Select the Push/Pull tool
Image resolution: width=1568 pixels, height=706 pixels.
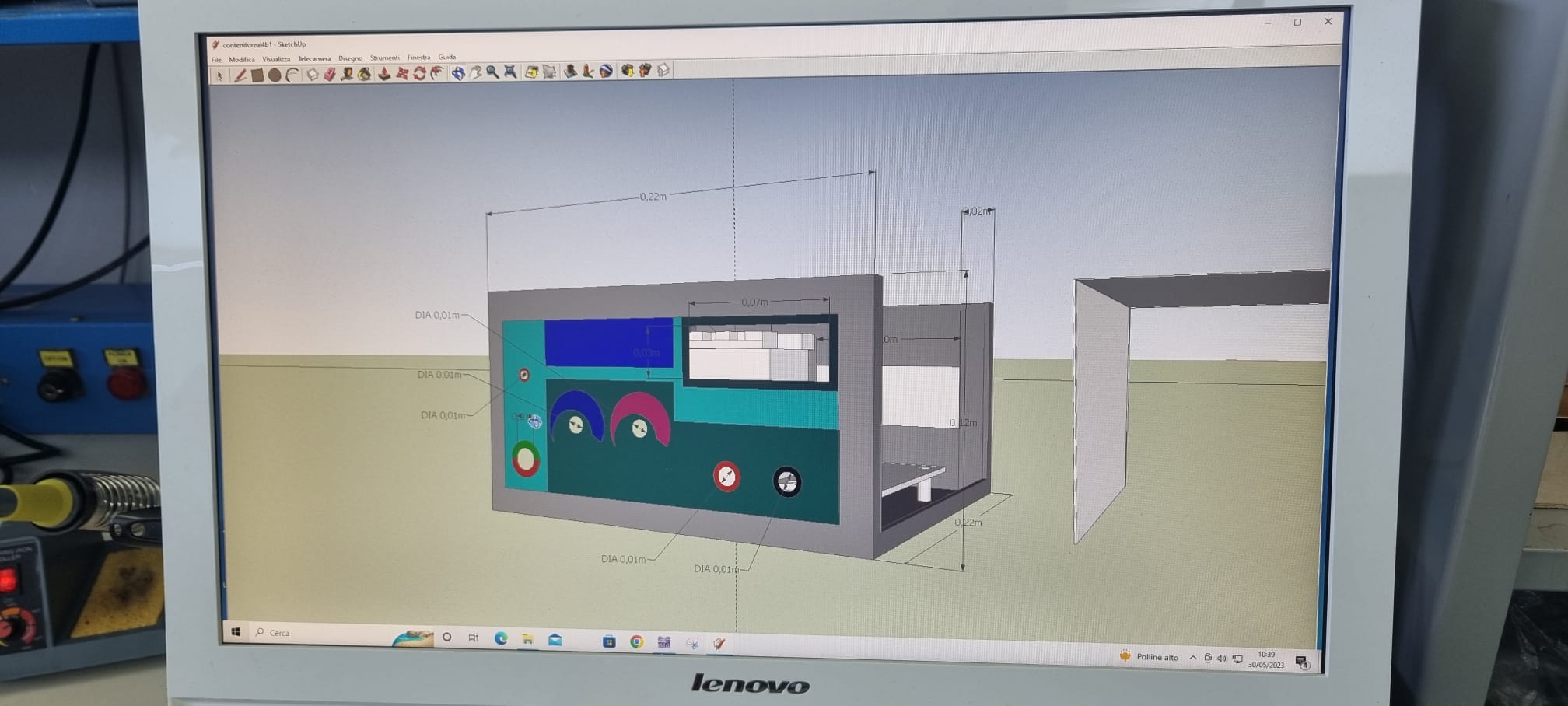pyautogui.click(x=383, y=74)
